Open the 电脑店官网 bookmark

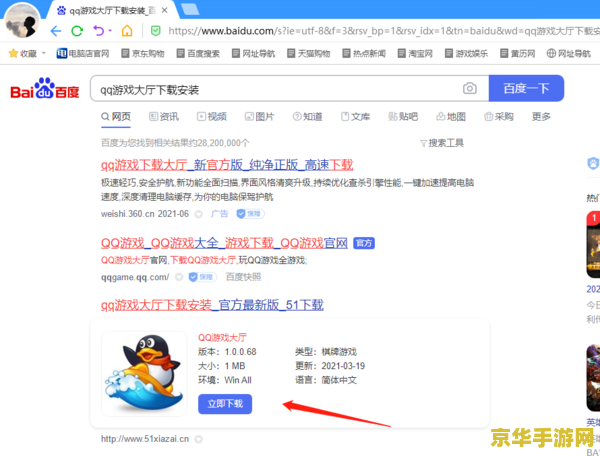(x=83, y=53)
